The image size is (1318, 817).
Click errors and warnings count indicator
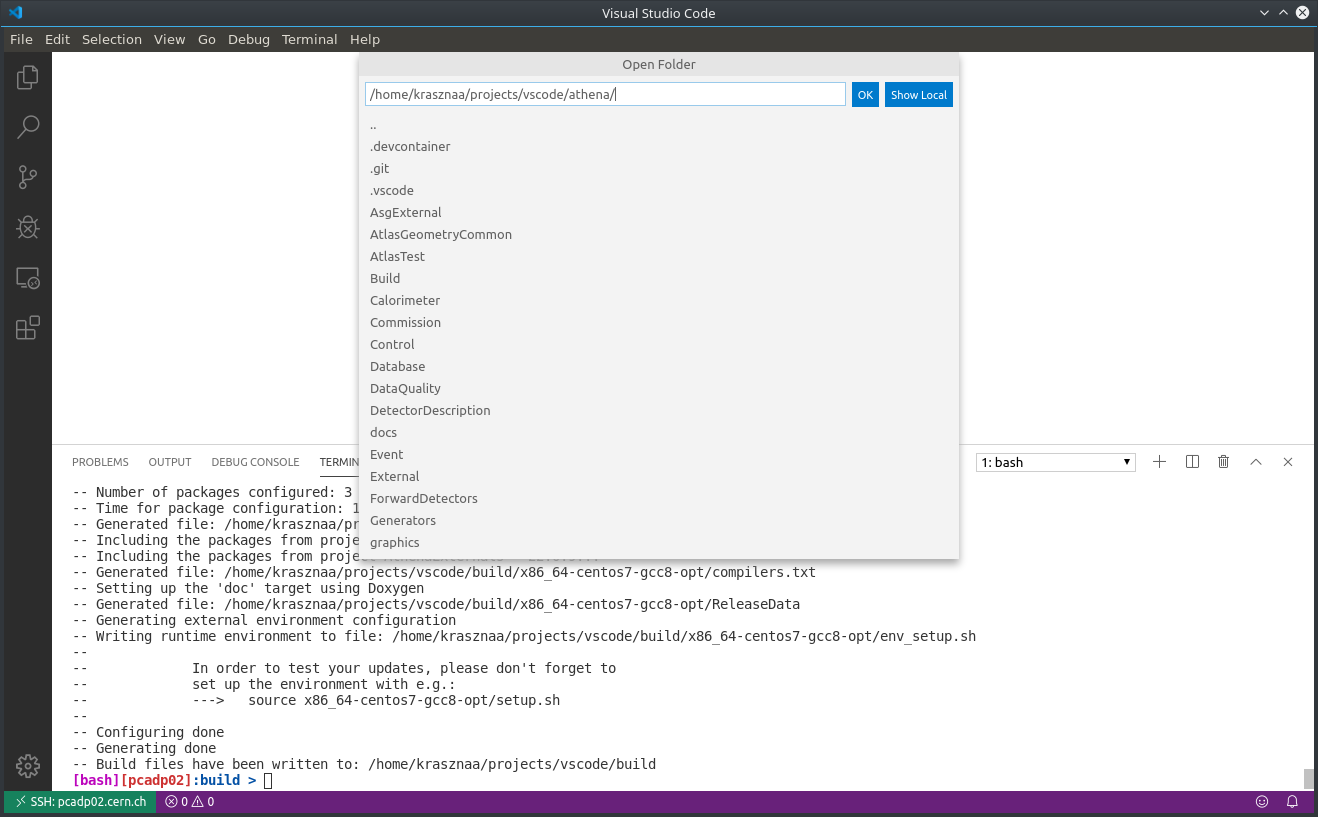189,802
